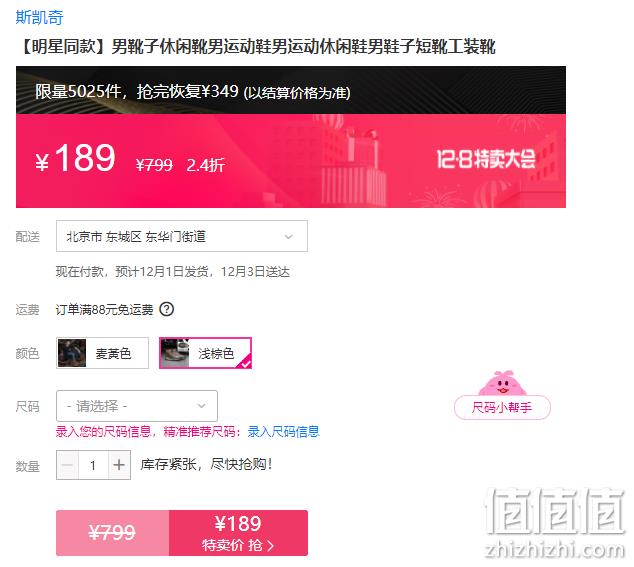
Task: Click the 尺码小帮手 size helper button
Action: [x=502, y=407]
